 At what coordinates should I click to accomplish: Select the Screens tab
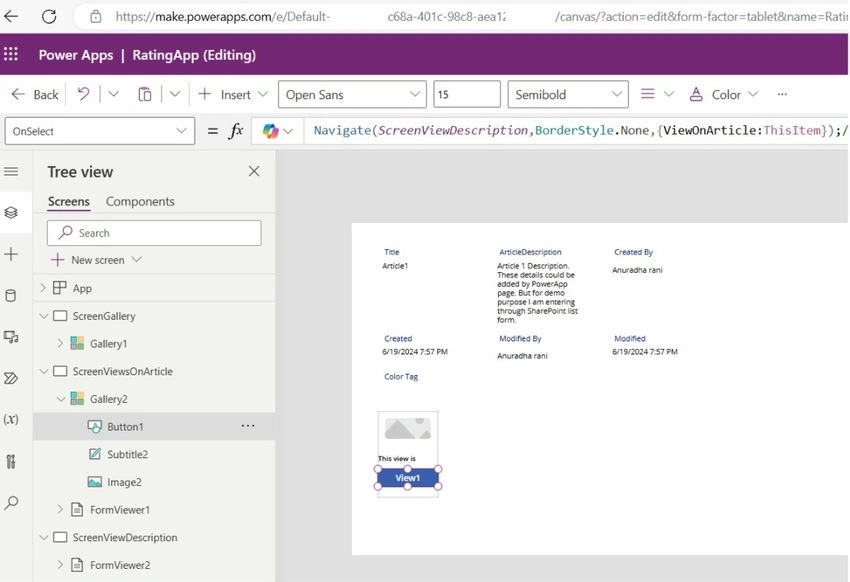68,202
